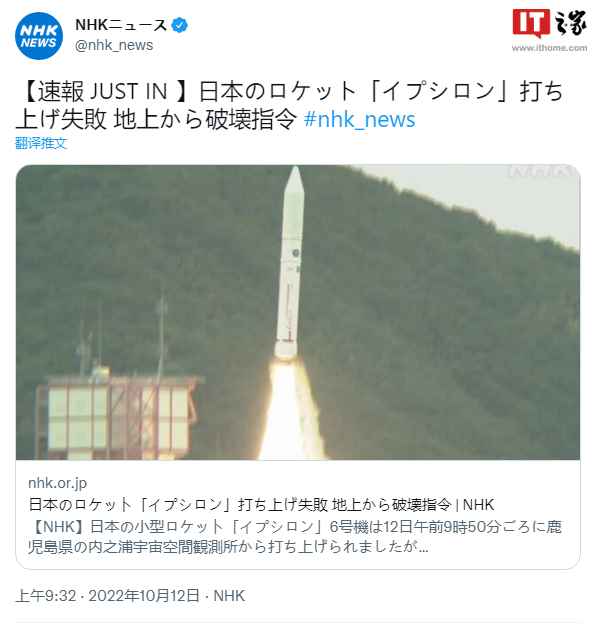This screenshot has width=596, height=624.
Task: Click the nhk.or.jp domain link
Action: [57, 483]
